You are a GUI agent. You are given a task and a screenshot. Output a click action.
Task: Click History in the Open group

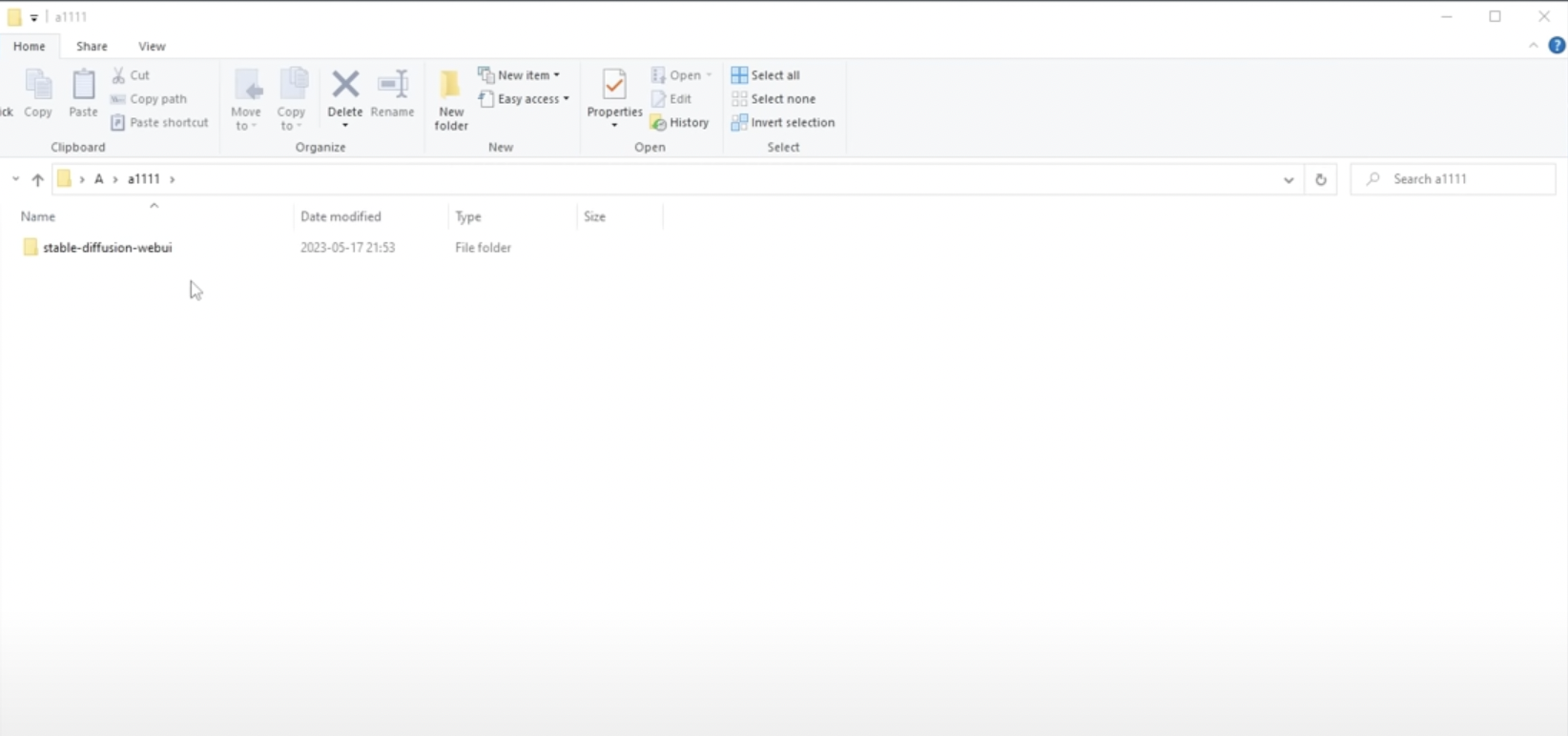680,123
